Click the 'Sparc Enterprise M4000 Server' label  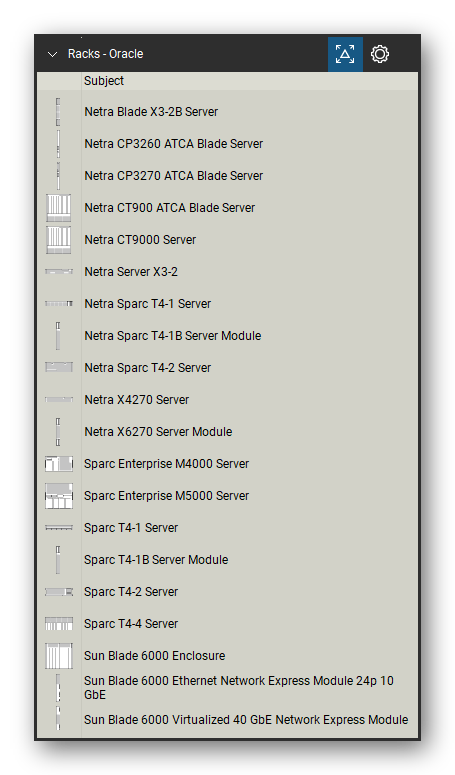click(166, 464)
